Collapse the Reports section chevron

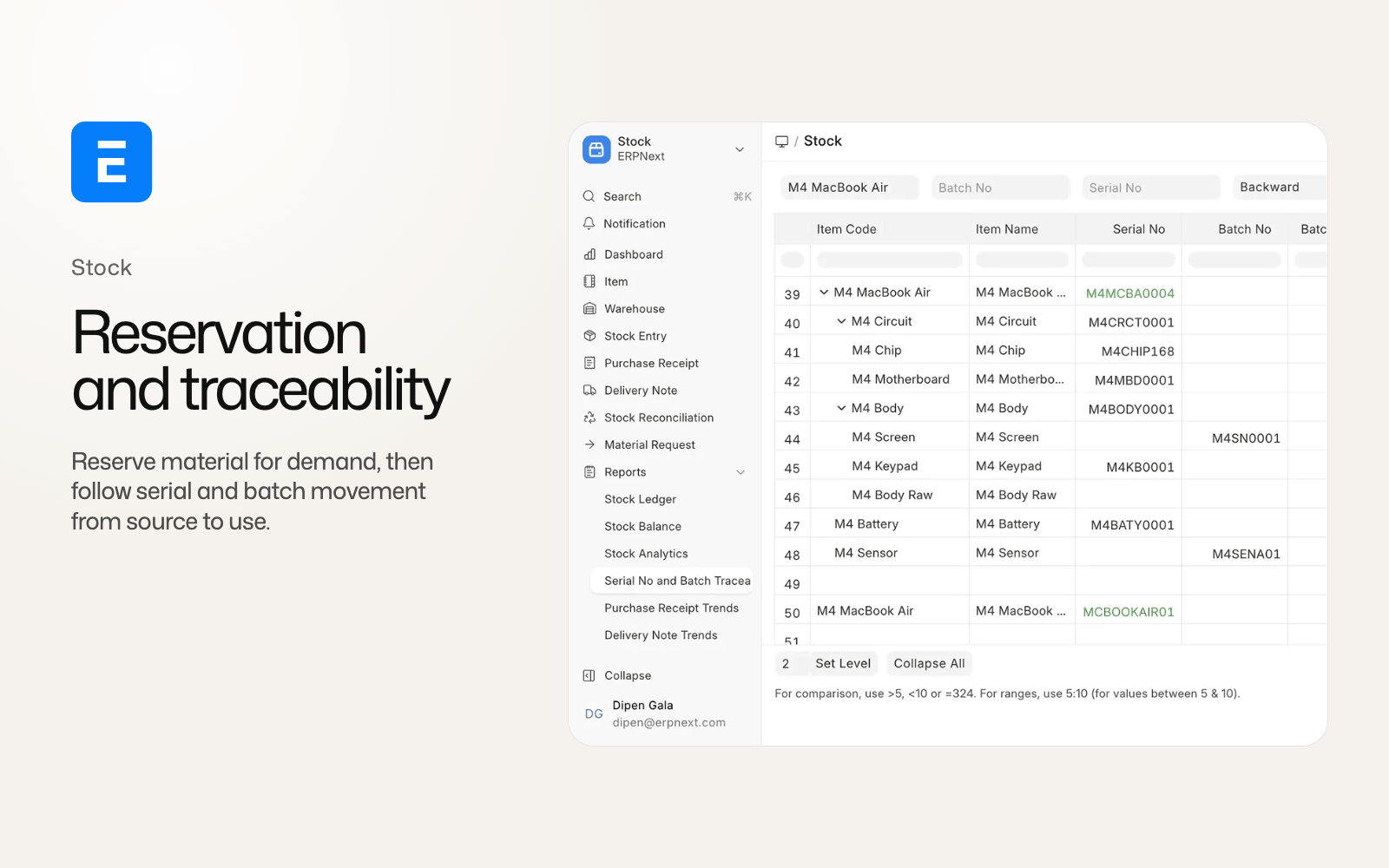741,472
